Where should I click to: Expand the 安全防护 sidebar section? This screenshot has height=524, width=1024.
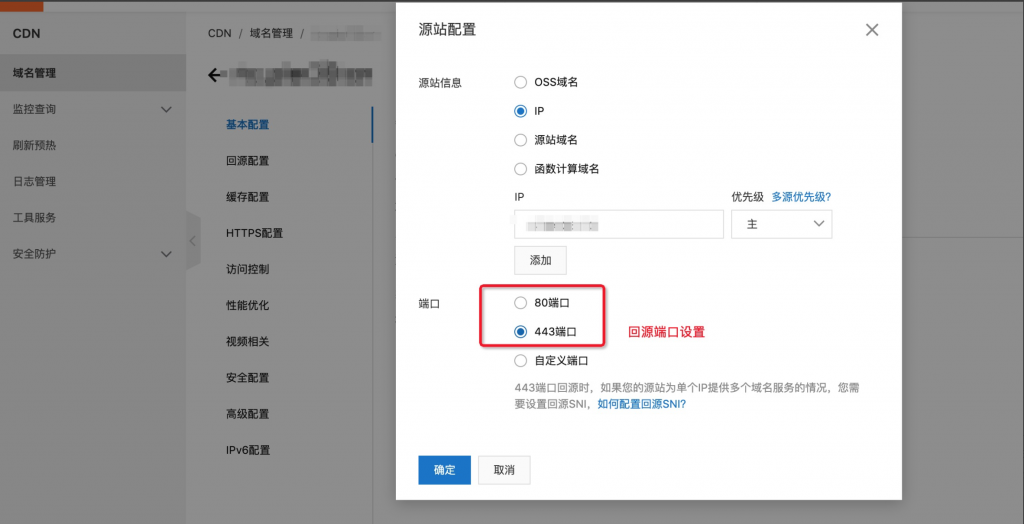(93, 254)
